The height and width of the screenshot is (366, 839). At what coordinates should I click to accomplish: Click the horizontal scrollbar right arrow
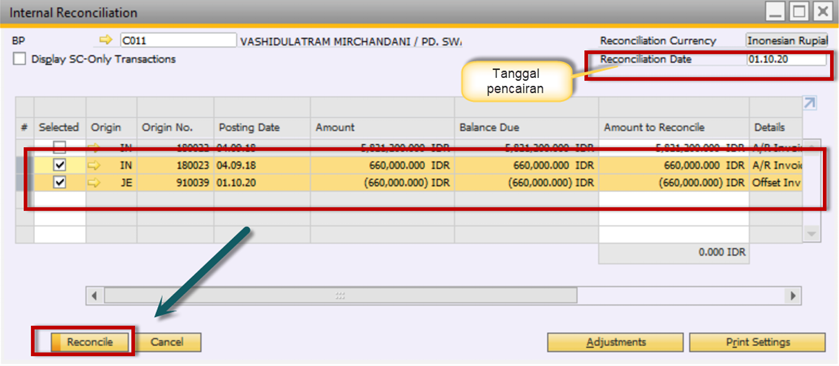[x=793, y=295]
